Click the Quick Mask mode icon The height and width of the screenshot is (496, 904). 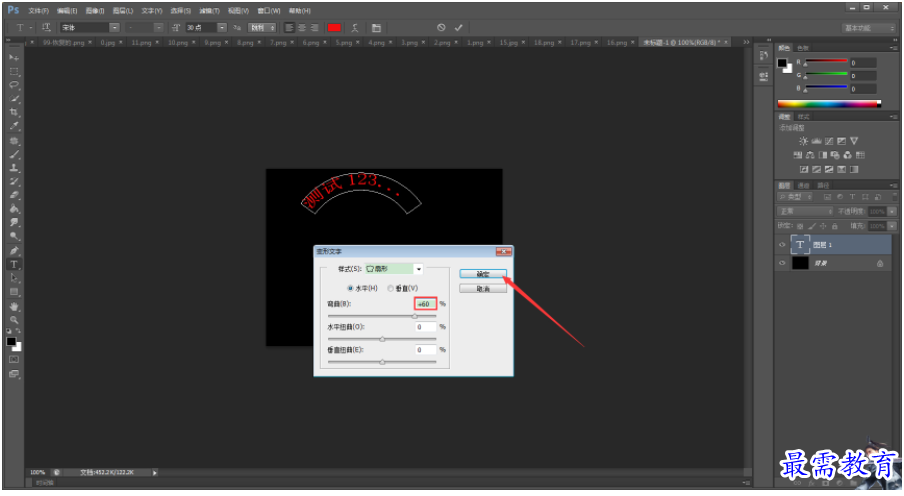[x=14, y=359]
